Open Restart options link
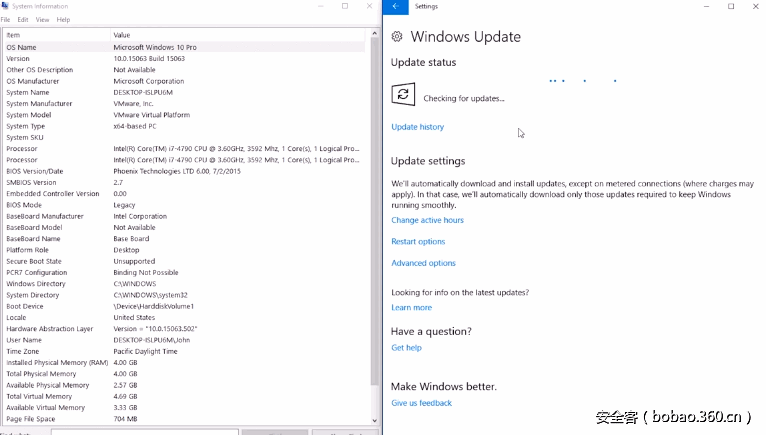Viewport: 766px width, 435px height. (418, 241)
